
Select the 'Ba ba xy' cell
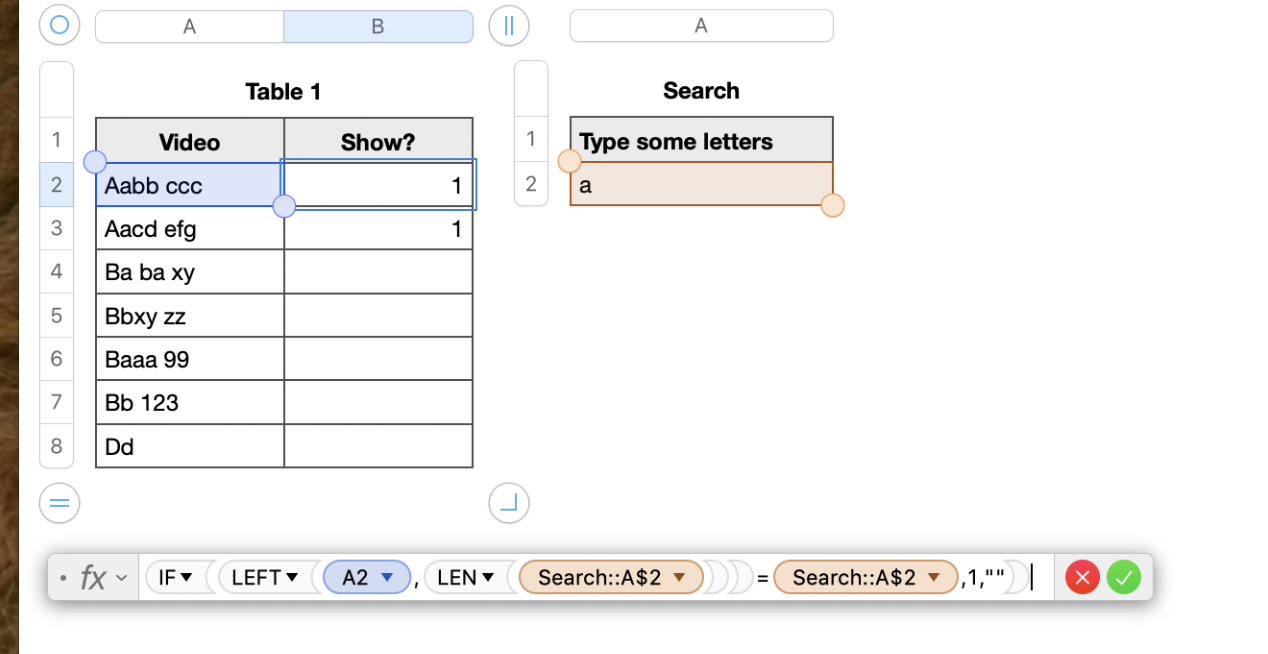click(x=190, y=272)
